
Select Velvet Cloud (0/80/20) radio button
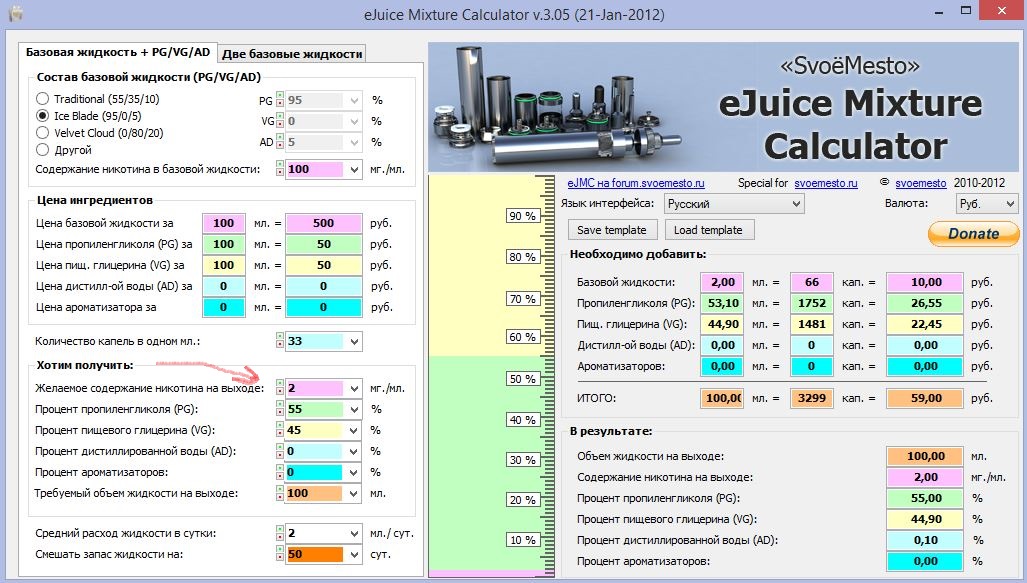point(43,133)
